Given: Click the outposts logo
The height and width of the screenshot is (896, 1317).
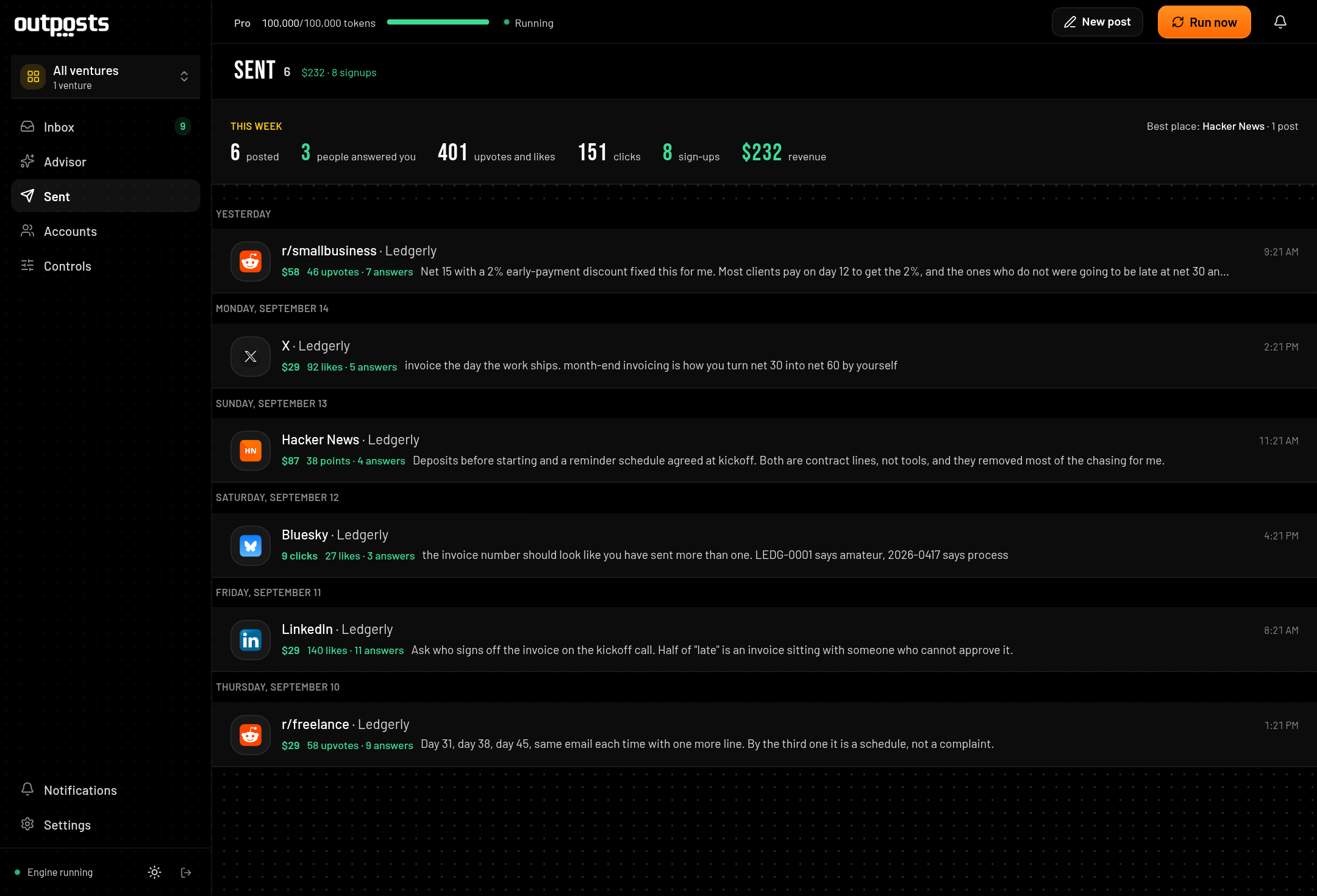Looking at the screenshot, I should pyautogui.click(x=62, y=24).
